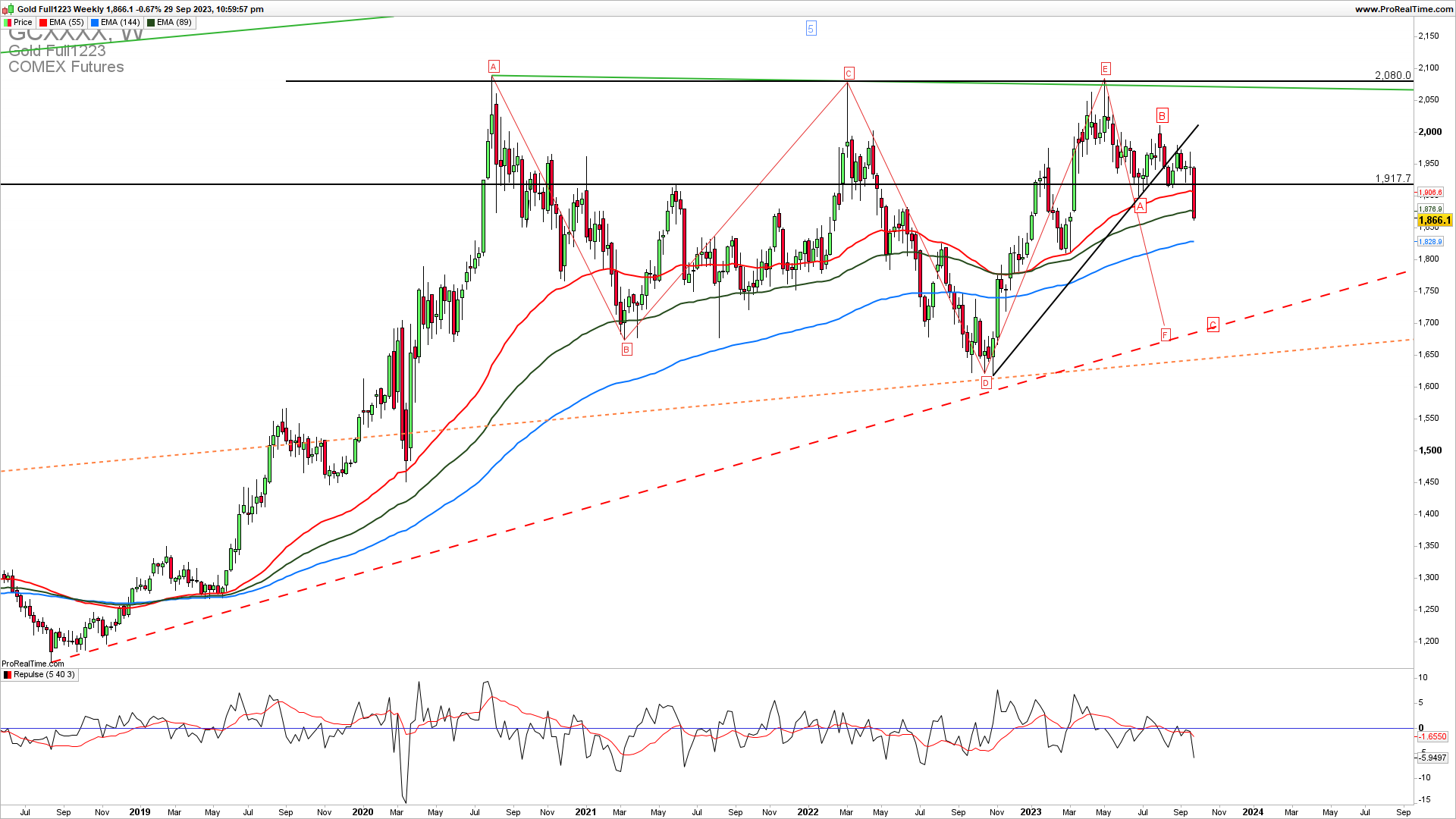Click the 10 level on Repulse axis
1456x819 pixels.
click(1423, 678)
